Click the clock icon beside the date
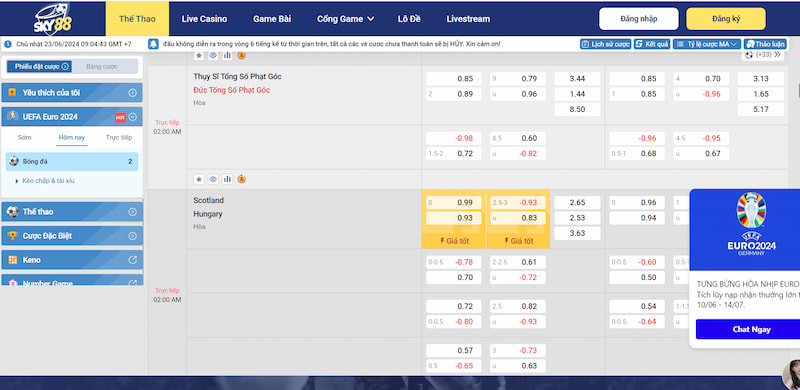Viewport: 800px width, 390px height. click(8, 44)
